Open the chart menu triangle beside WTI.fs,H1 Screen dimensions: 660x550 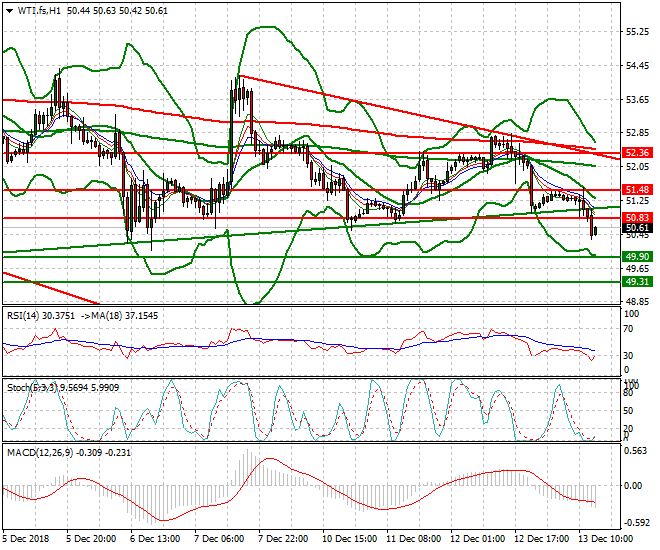click(10, 11)
